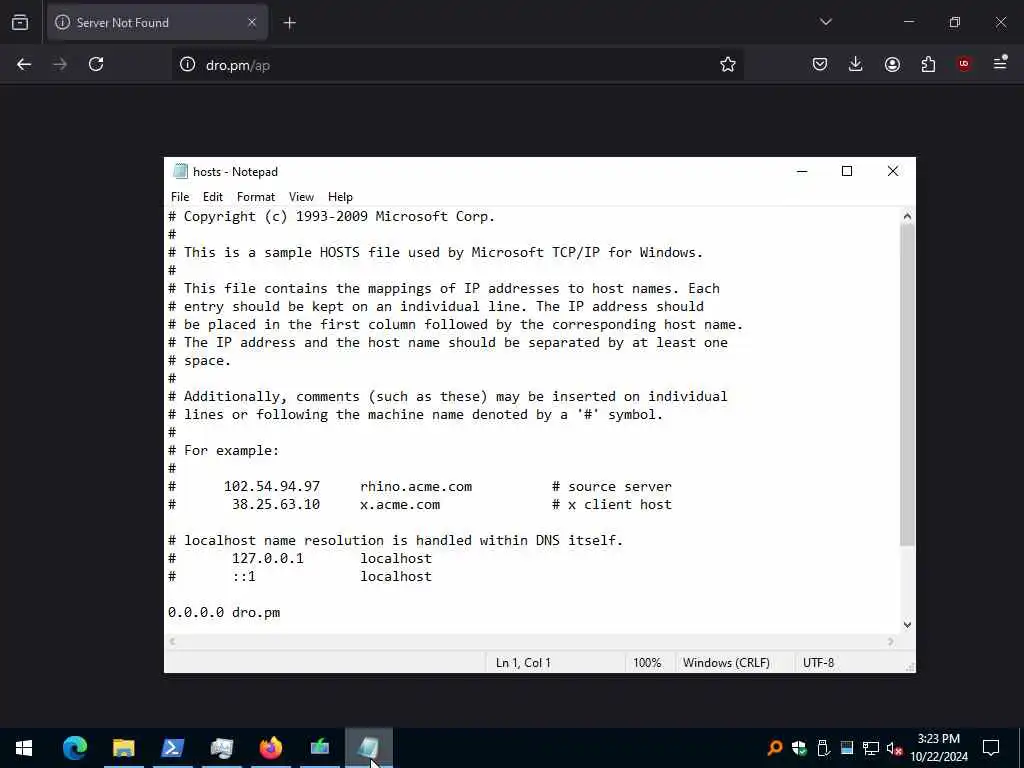This screenshot has height=768, width=1024.
Task: Click Notepad's vertical scrollbar up arrow
Action: point(907,216)
